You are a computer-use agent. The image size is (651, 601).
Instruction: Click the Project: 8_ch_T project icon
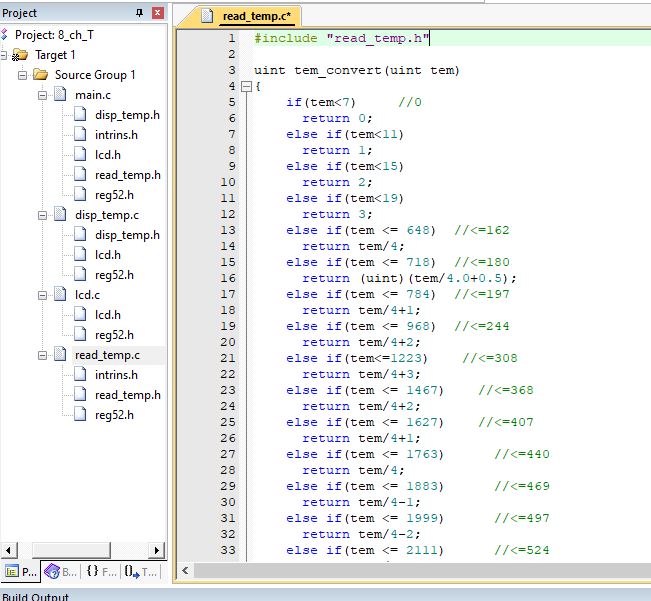pyautogui.click(x=4, y=35)
